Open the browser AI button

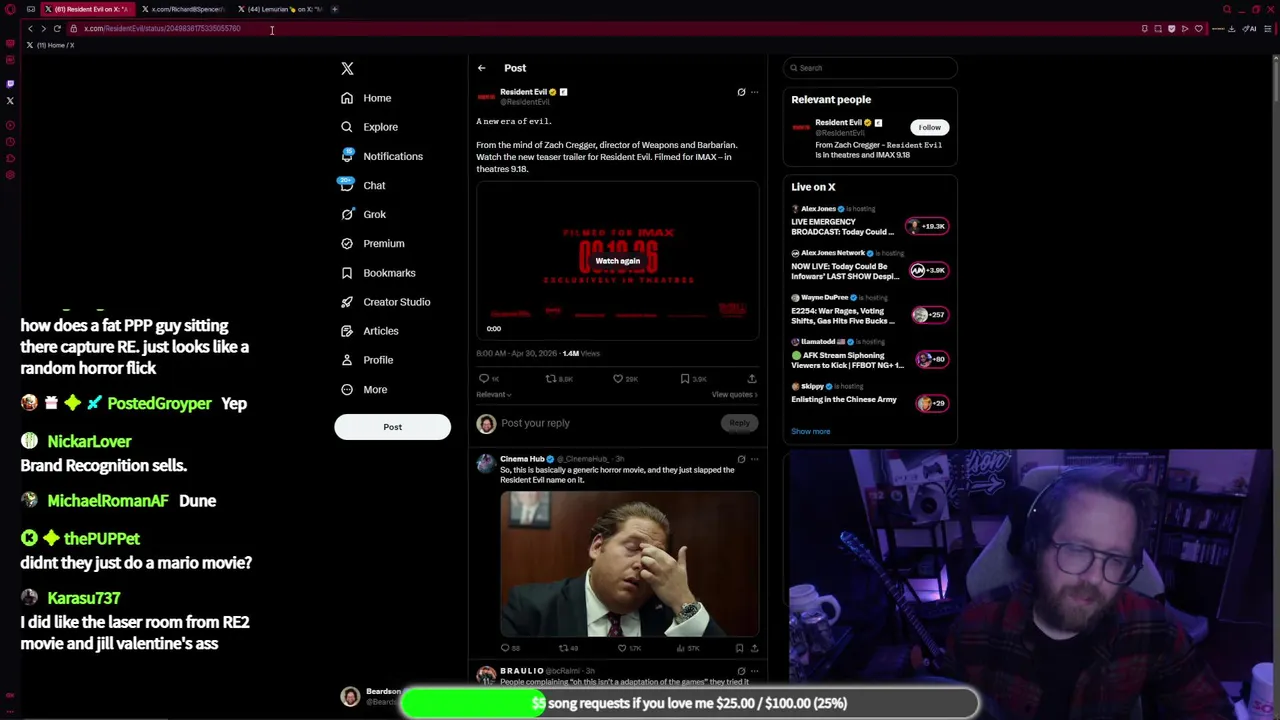point(1250,29)
